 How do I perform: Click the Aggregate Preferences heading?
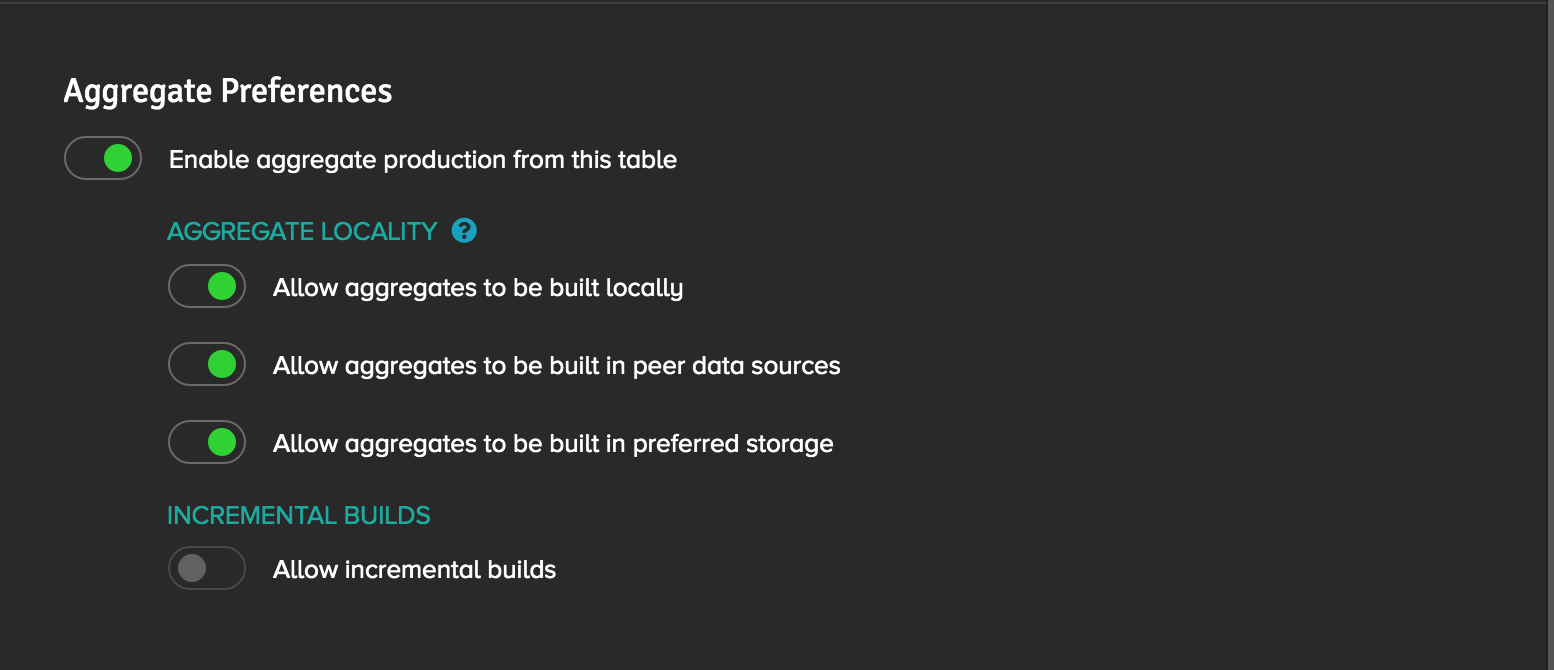[228, 92]
